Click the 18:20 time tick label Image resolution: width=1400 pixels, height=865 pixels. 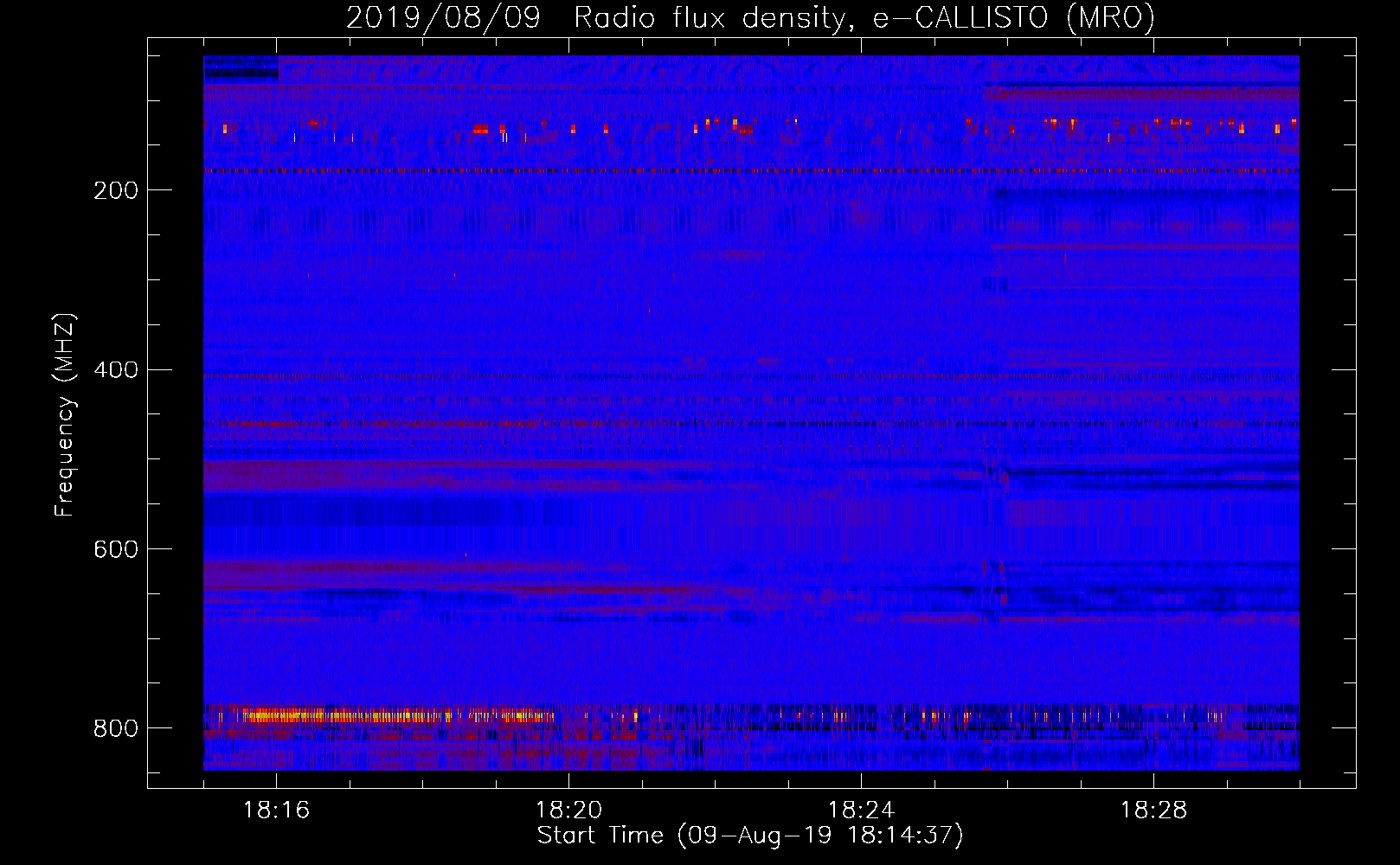click(568, 811)
